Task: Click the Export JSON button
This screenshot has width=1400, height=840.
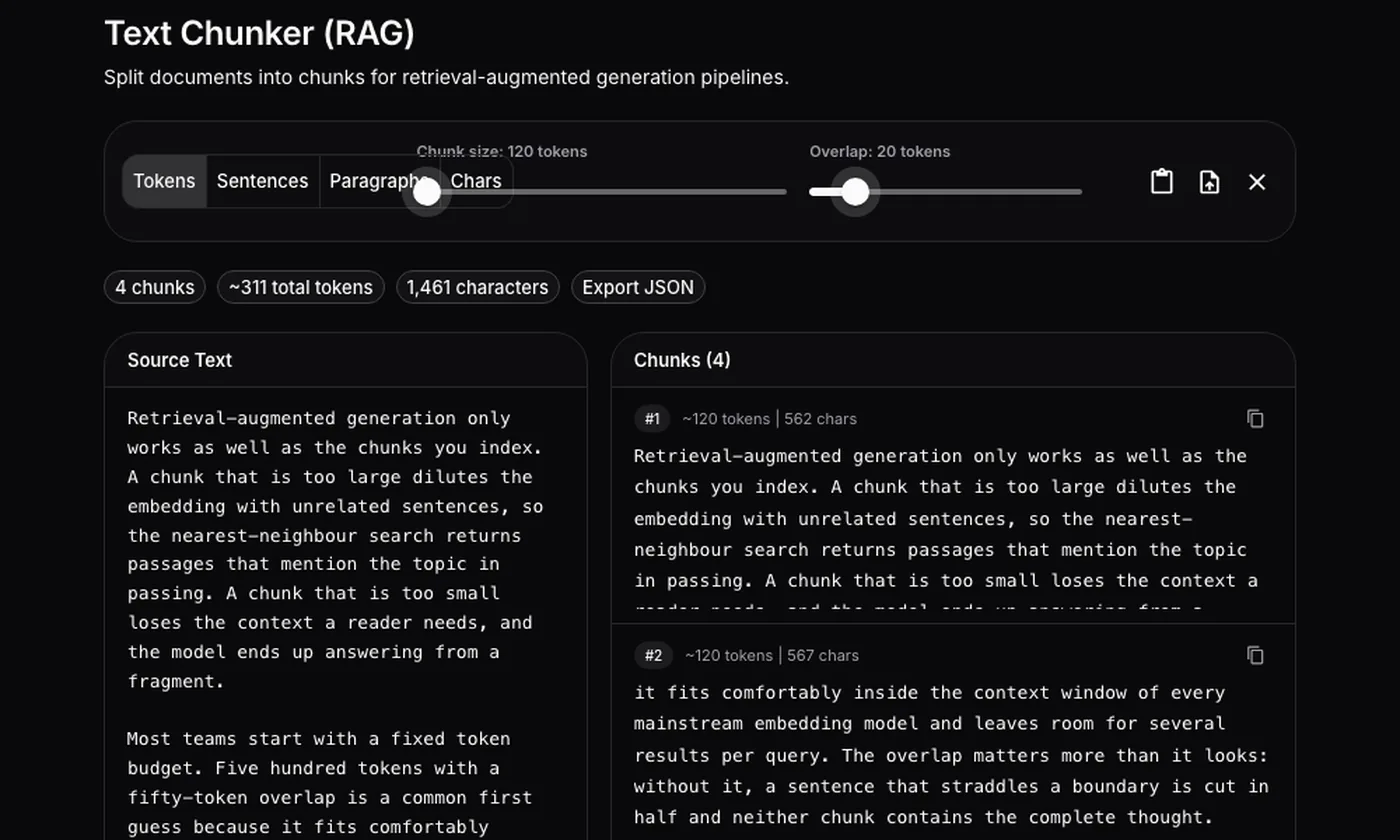Action: pos(638,287)
